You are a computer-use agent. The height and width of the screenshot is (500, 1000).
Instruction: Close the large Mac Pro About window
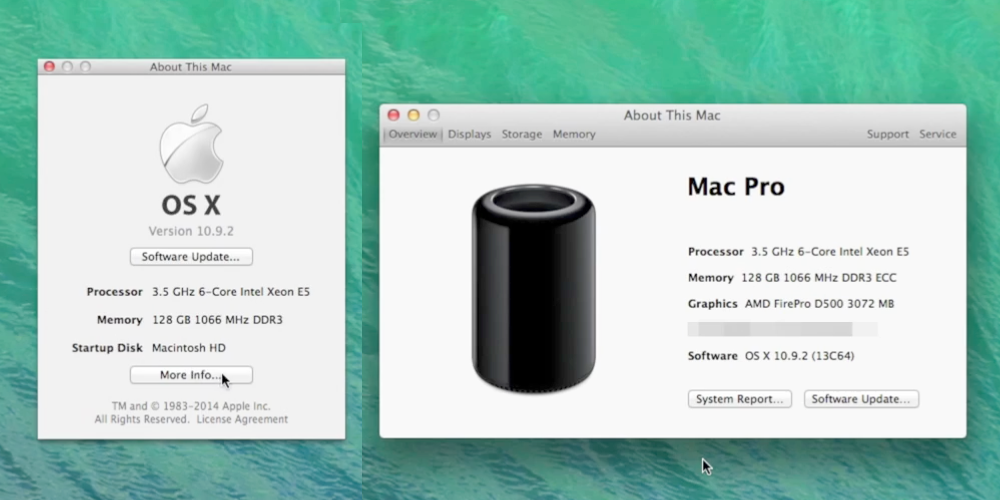point(393,115)
